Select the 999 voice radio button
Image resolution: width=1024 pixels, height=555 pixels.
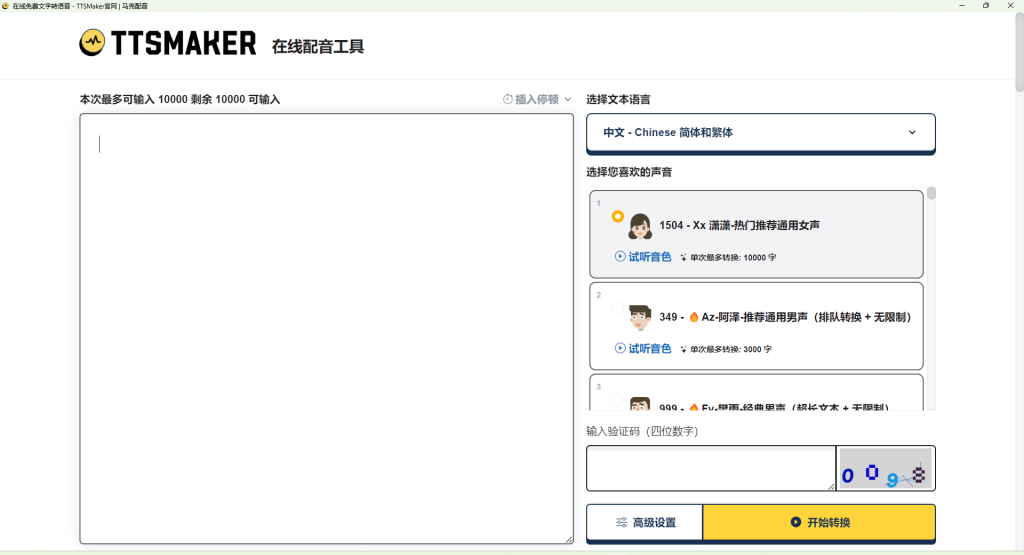point(617,400)
